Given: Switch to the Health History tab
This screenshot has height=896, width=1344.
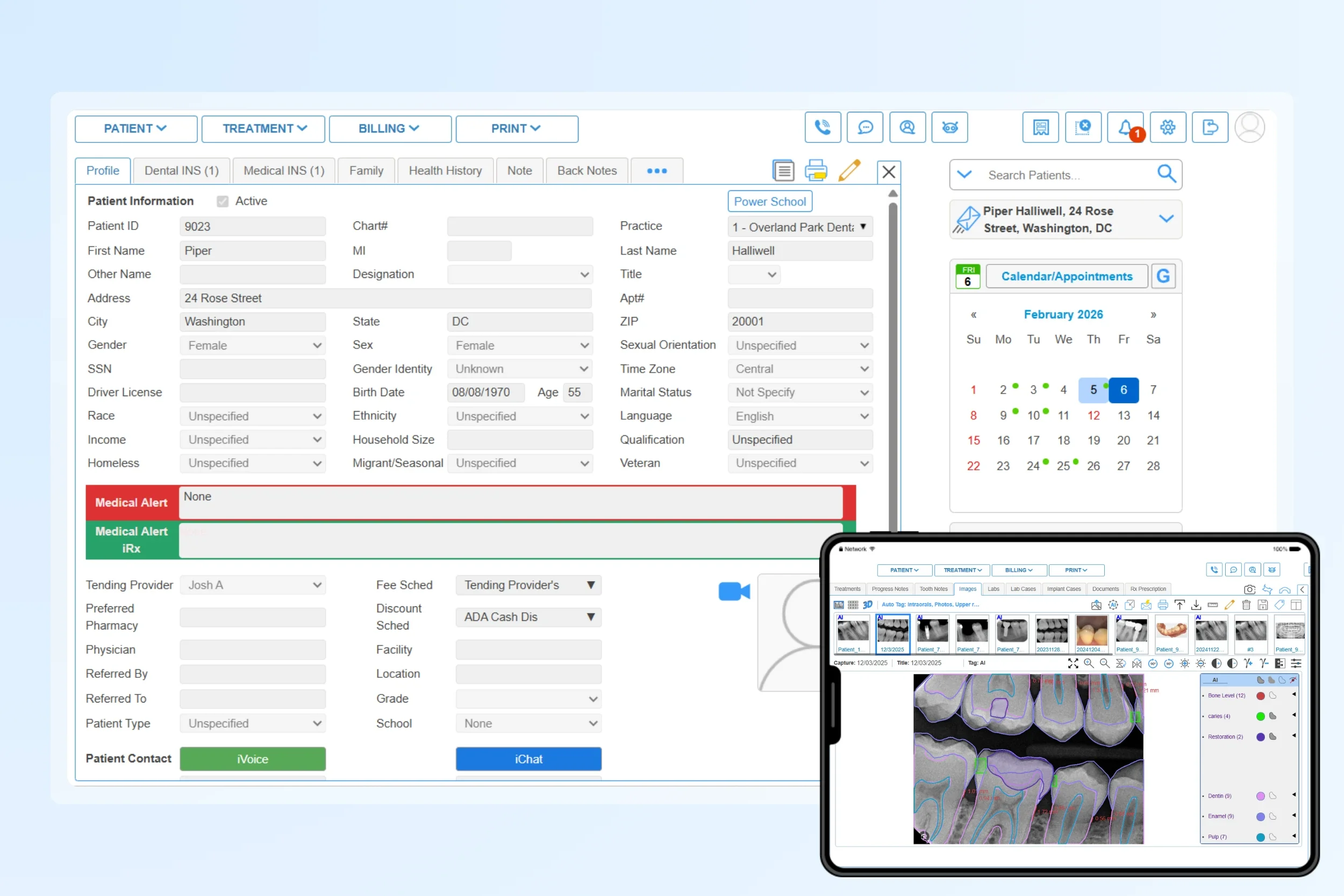Looking at the screenshot, I should [x=445, y=170].
